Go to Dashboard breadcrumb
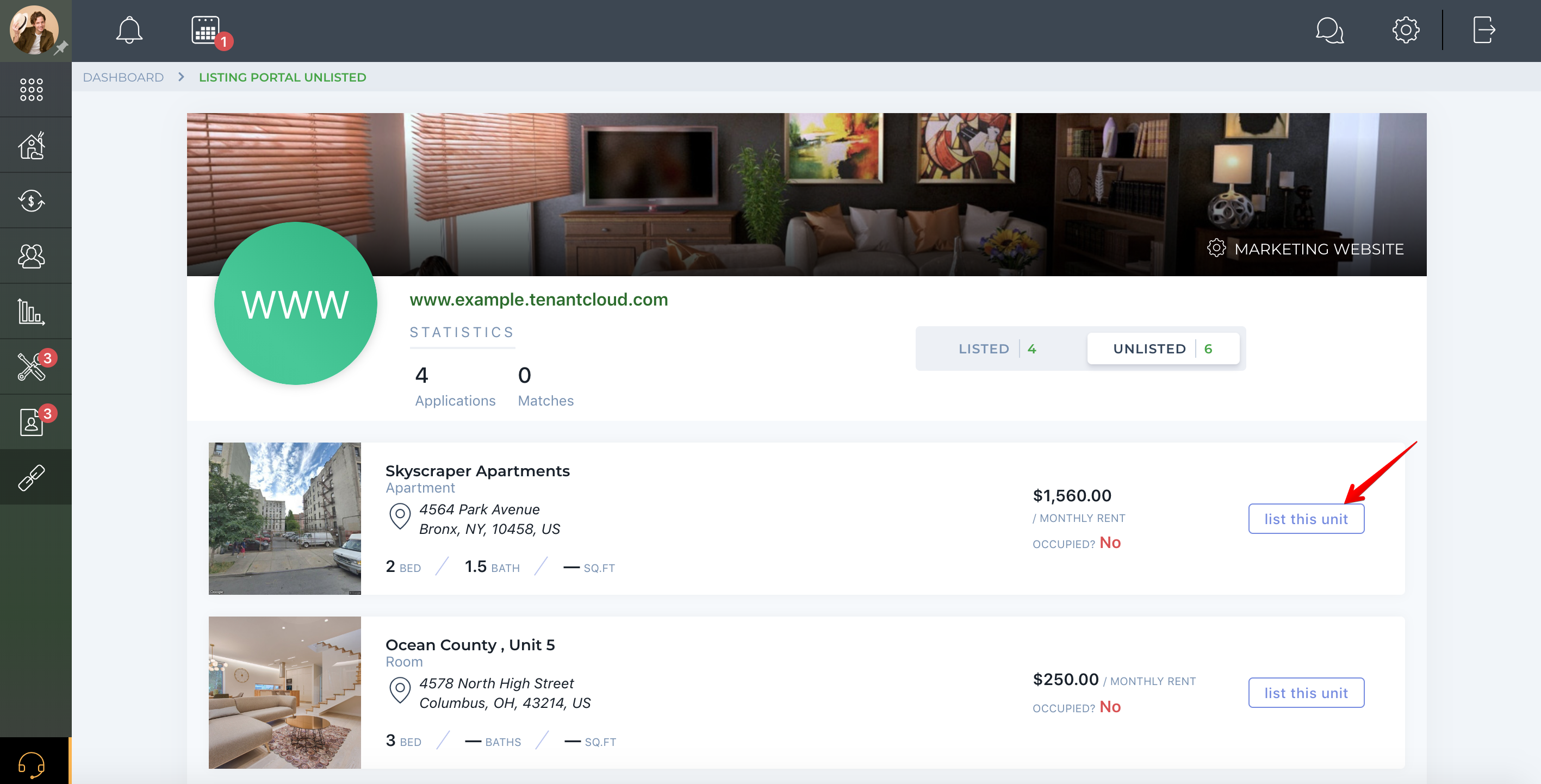Screen dimensions: 1541x784 tap(123, 77)
